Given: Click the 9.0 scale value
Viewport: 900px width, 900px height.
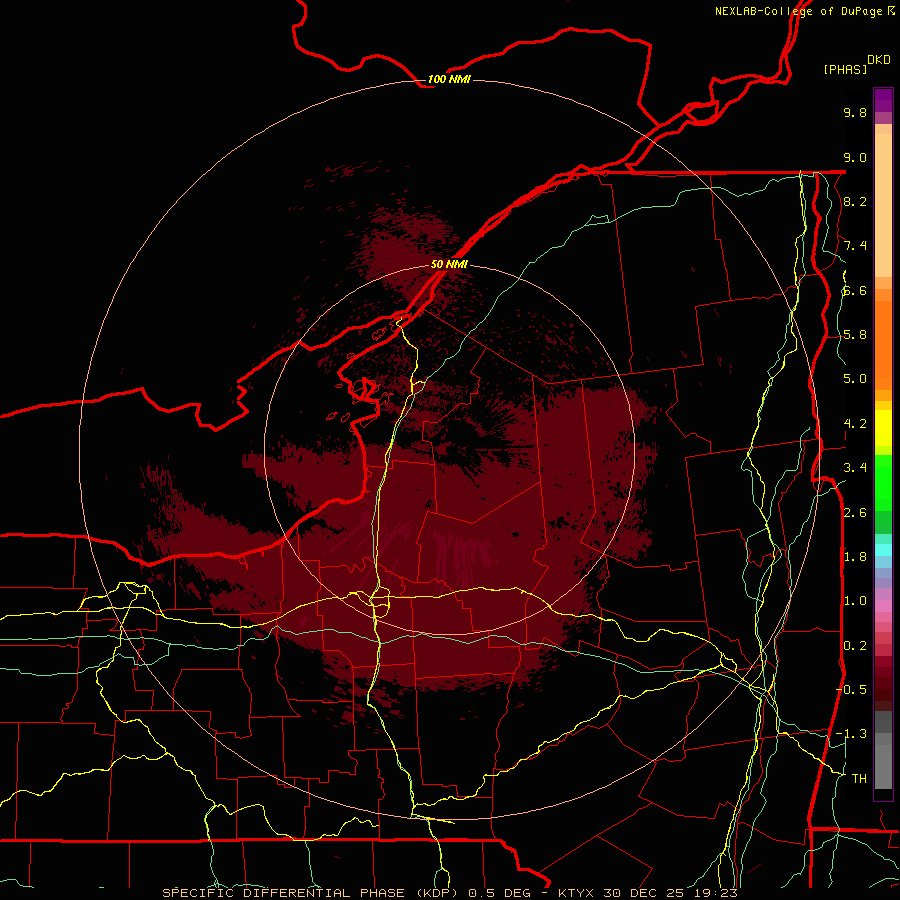Looking at the screenshot, I should pos(855,157).
